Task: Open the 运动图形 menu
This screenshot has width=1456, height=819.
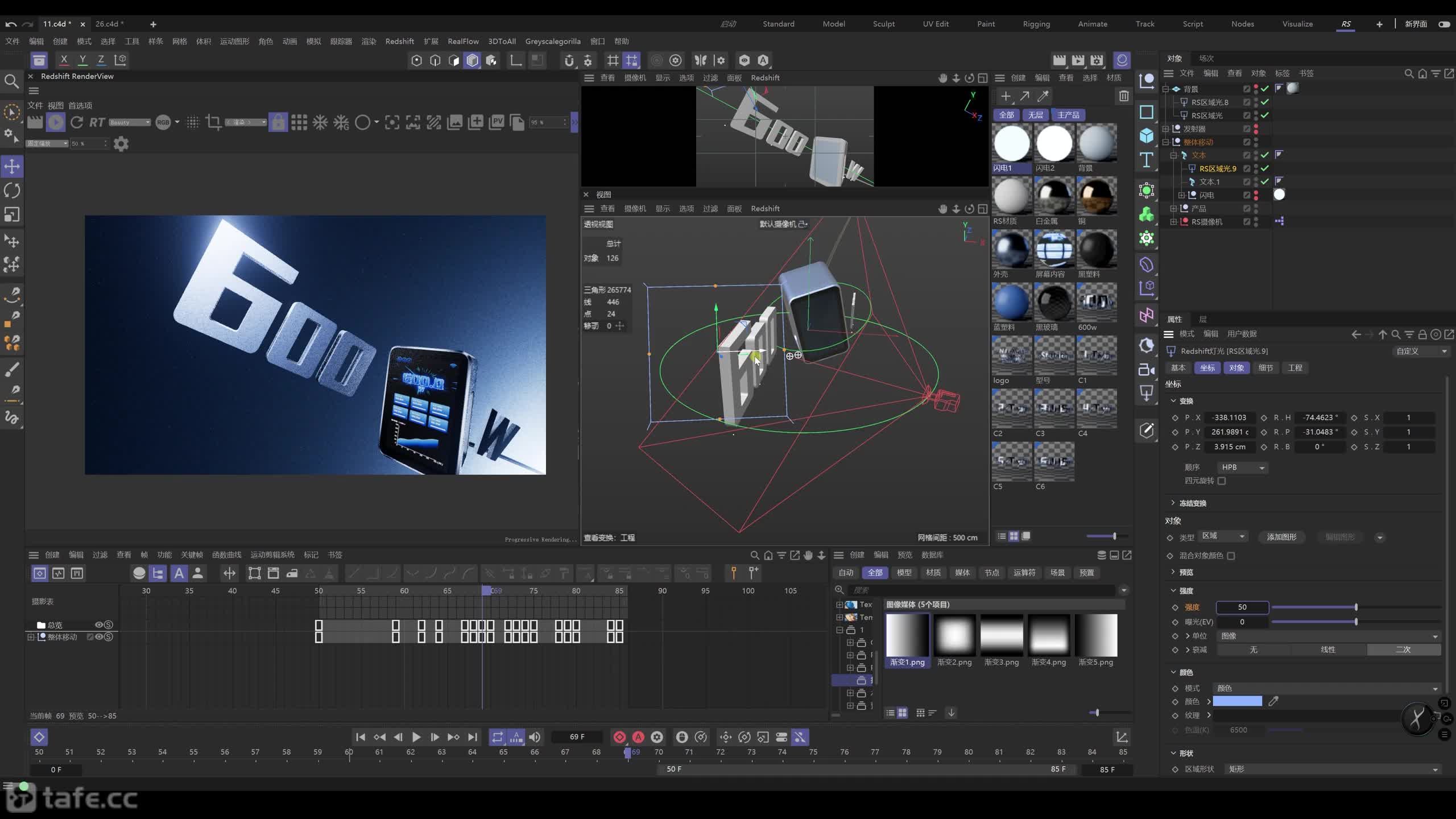Action: pyautogui.click(x=234, y=41)
